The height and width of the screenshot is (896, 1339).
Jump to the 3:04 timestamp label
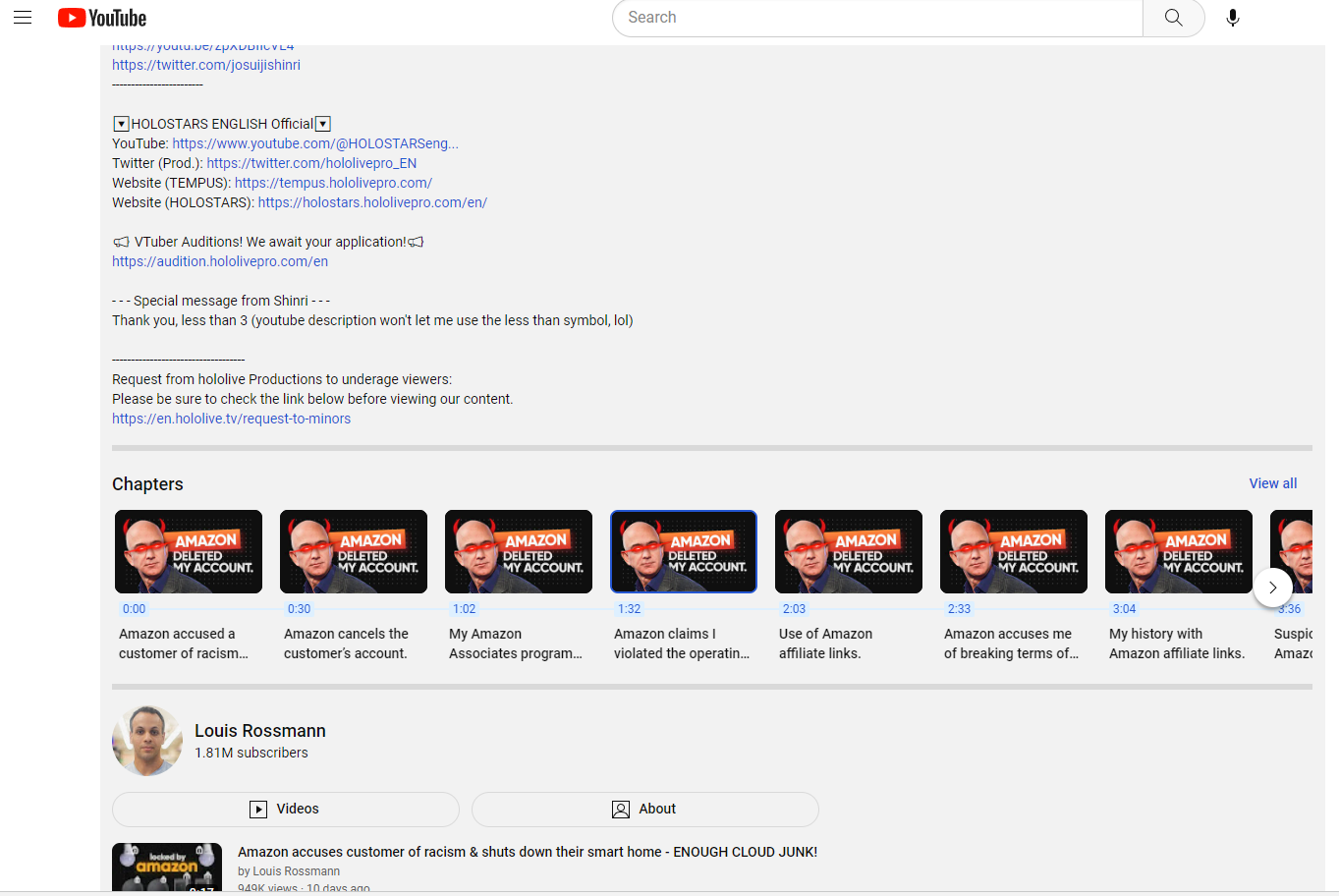1124,609
